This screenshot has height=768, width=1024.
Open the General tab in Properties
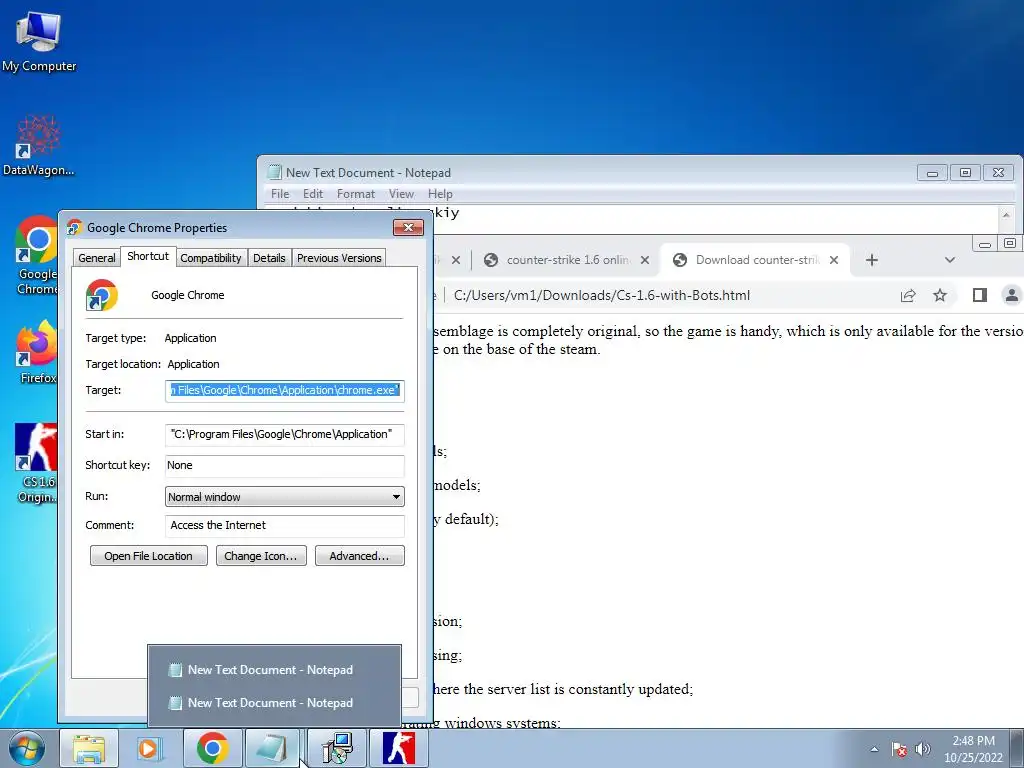point(97,258)
